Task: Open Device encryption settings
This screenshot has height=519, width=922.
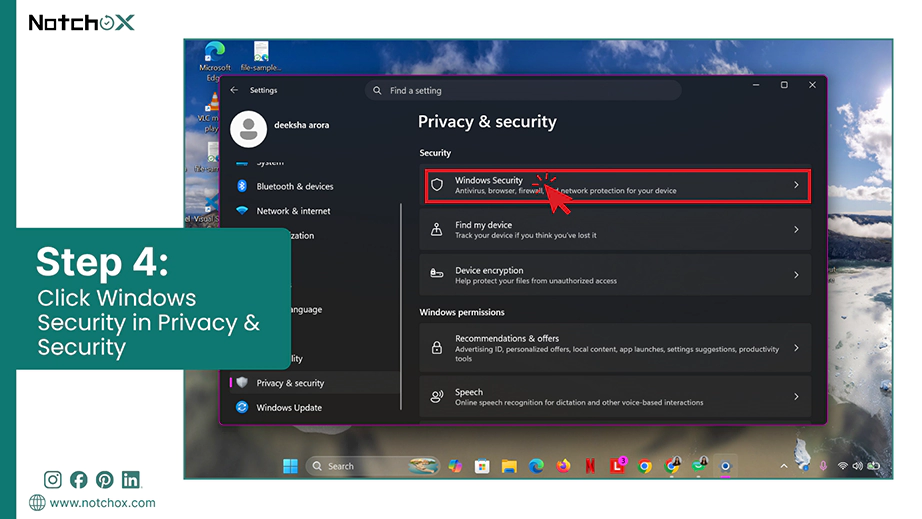Action: pyautogui.click(x=615, y=275)
